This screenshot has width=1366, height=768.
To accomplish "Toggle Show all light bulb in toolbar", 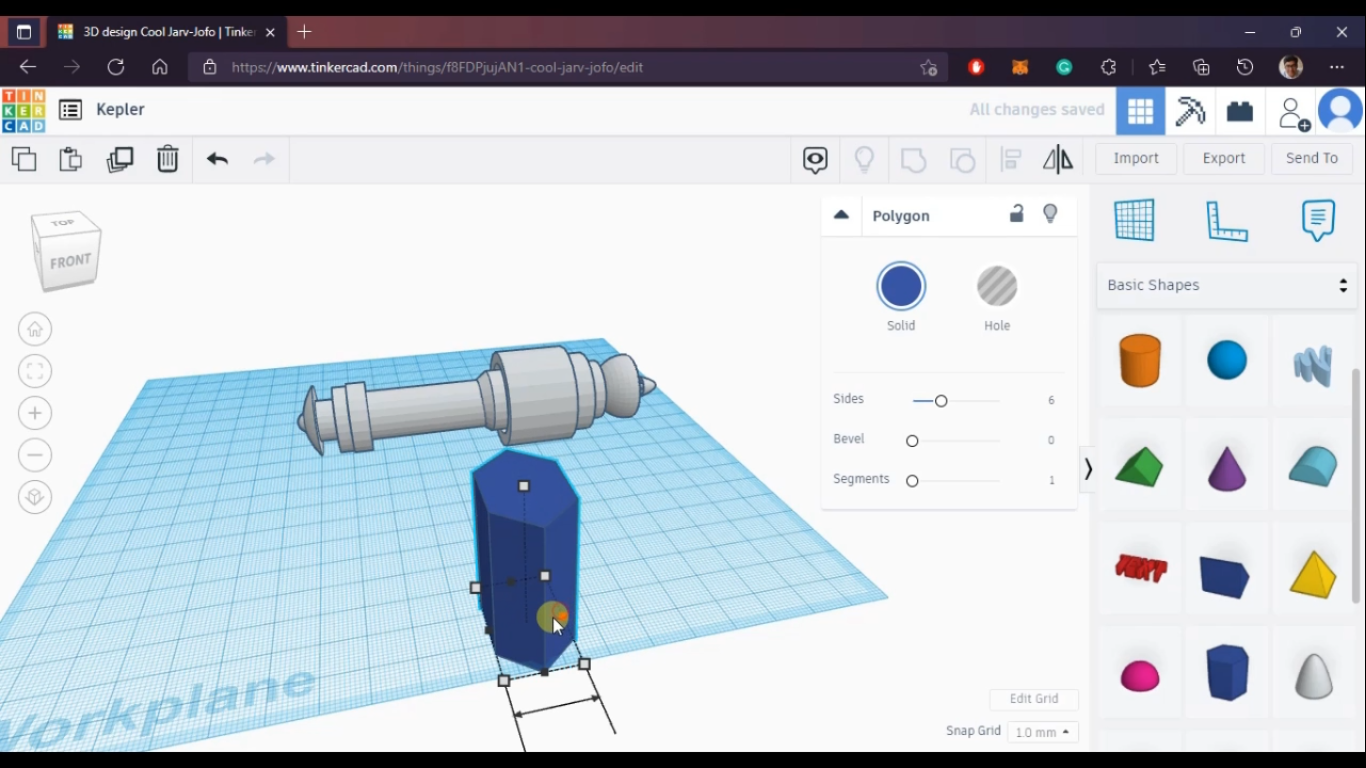I will [x=864, y=159].
